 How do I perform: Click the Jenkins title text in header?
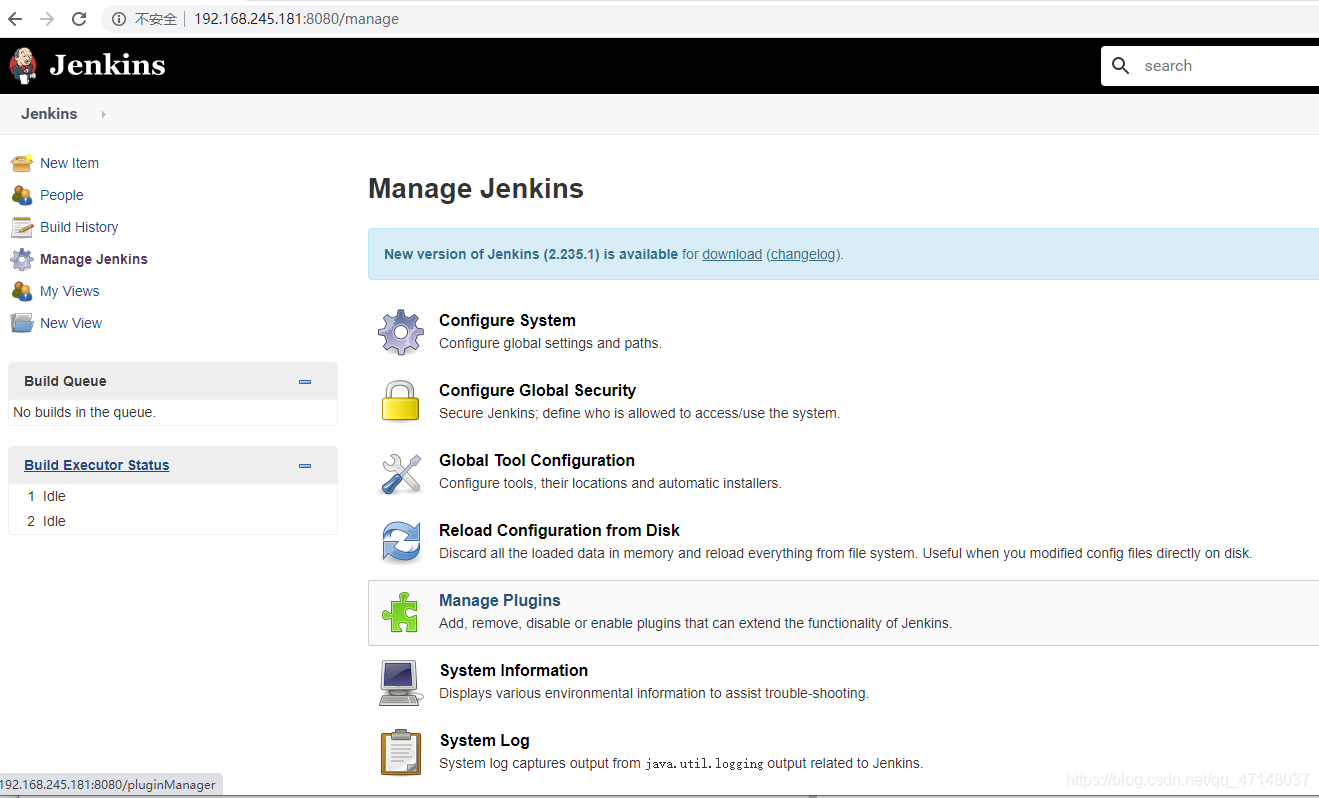pos(107,65)
